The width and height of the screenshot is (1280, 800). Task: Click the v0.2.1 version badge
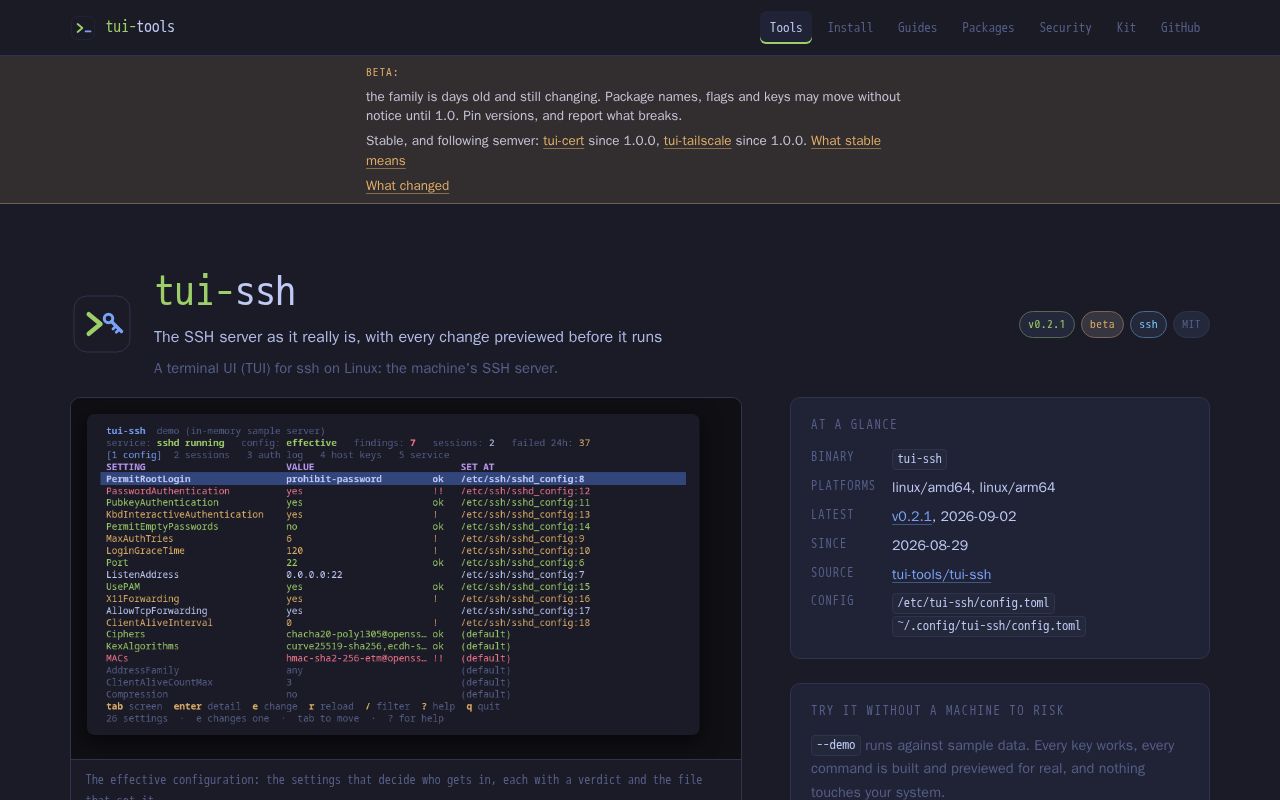coord(1047,324)
